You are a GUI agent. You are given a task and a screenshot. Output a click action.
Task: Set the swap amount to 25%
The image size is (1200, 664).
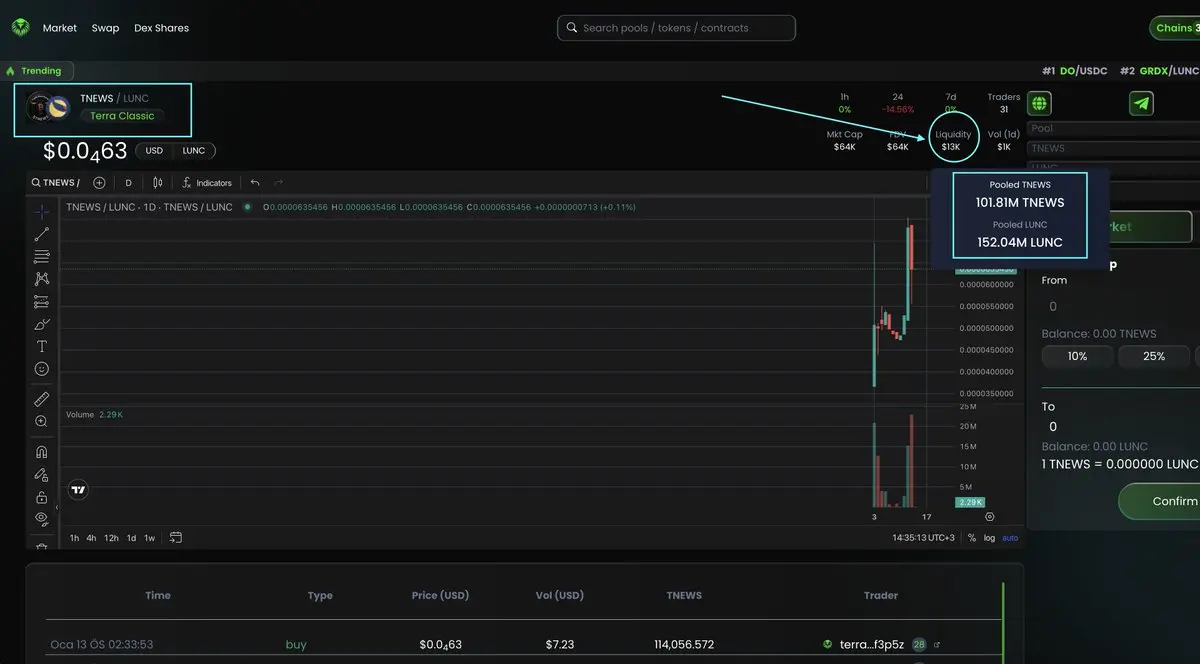pyautogui.click(x=1153, y=356)
